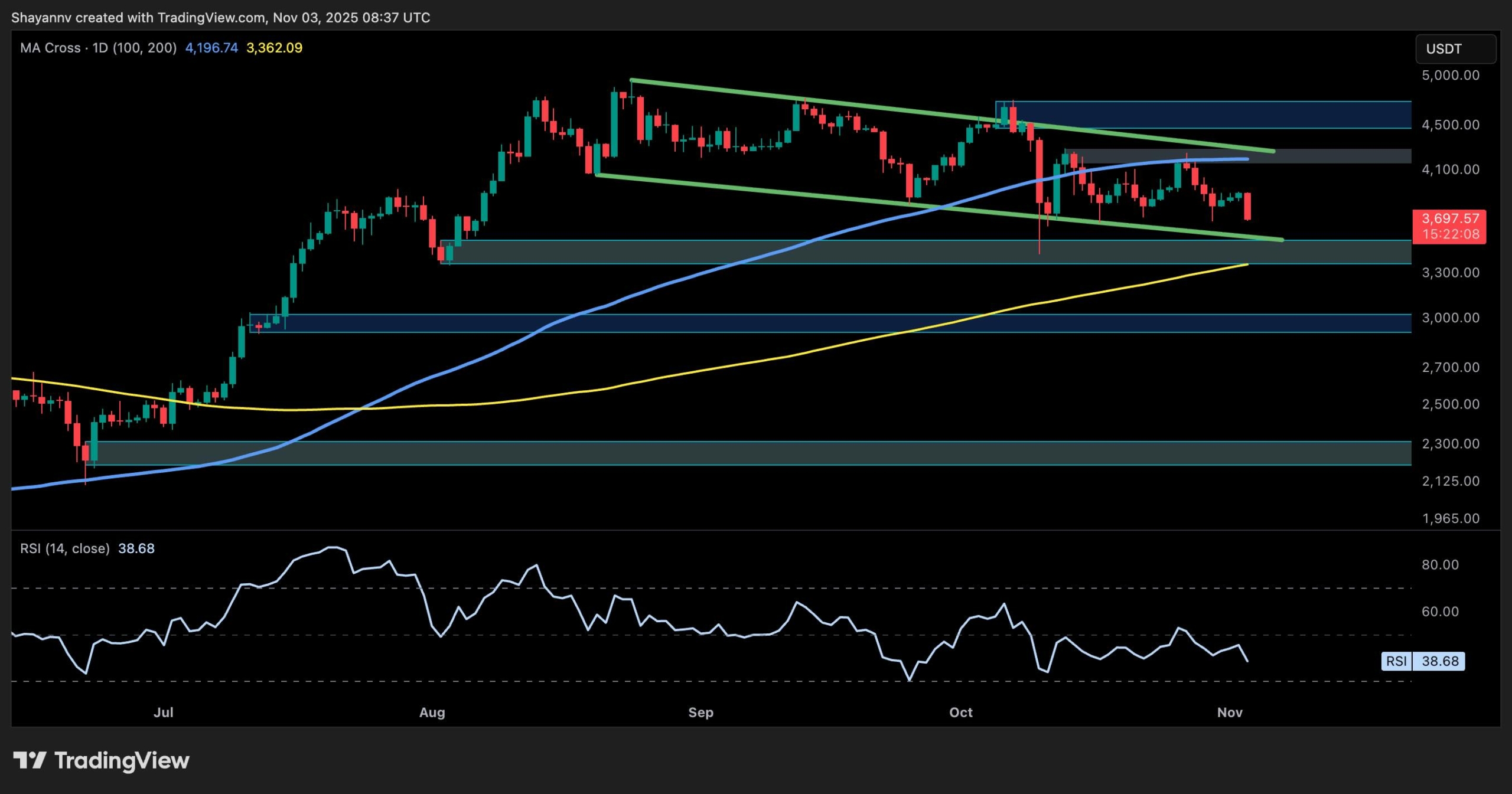Select the Oct label on the time axis
The width and height of the screenshot is (1512, 794).
click(x=962, y=713)
